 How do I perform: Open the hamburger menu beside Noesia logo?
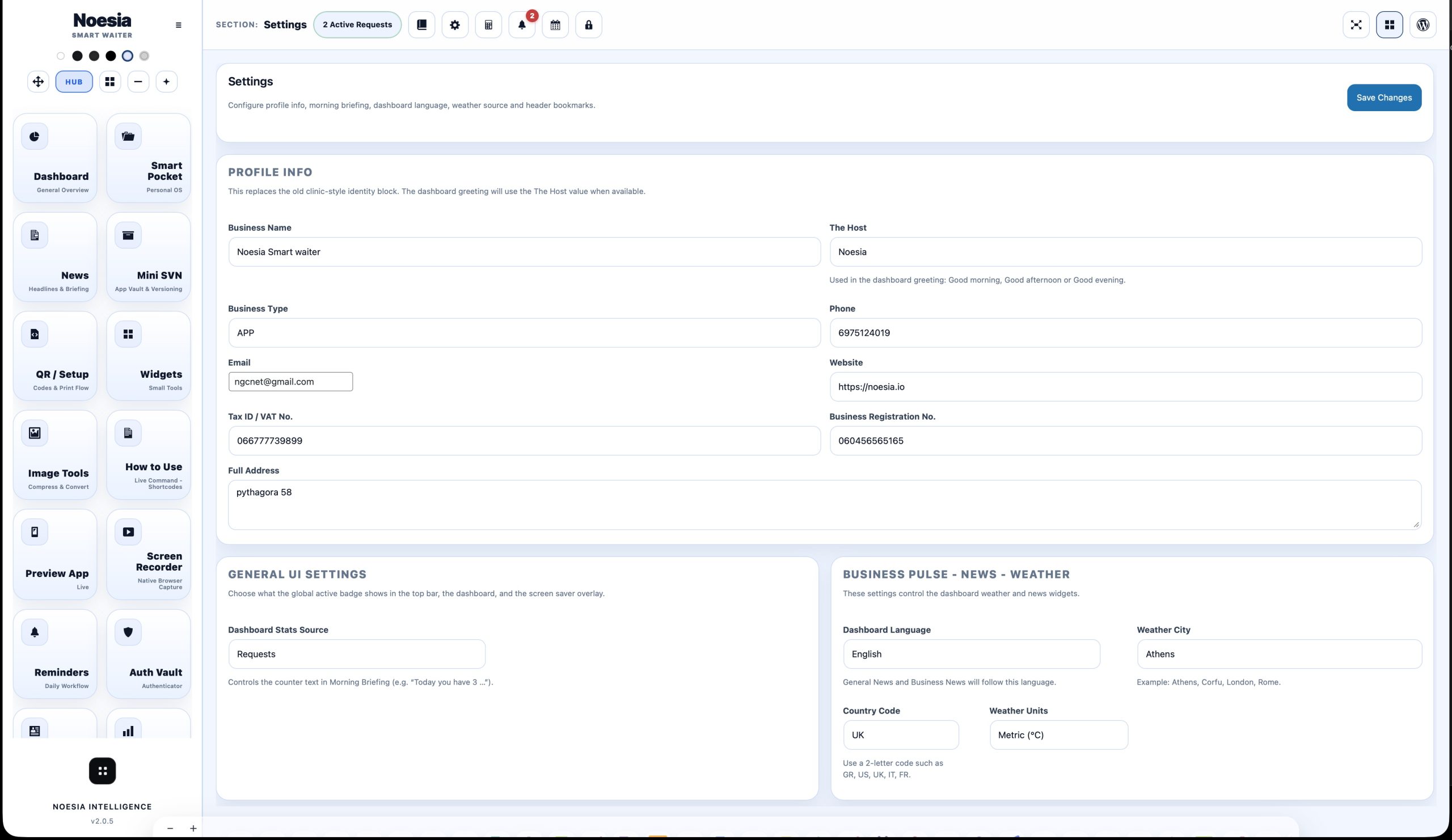pos(179,25)
